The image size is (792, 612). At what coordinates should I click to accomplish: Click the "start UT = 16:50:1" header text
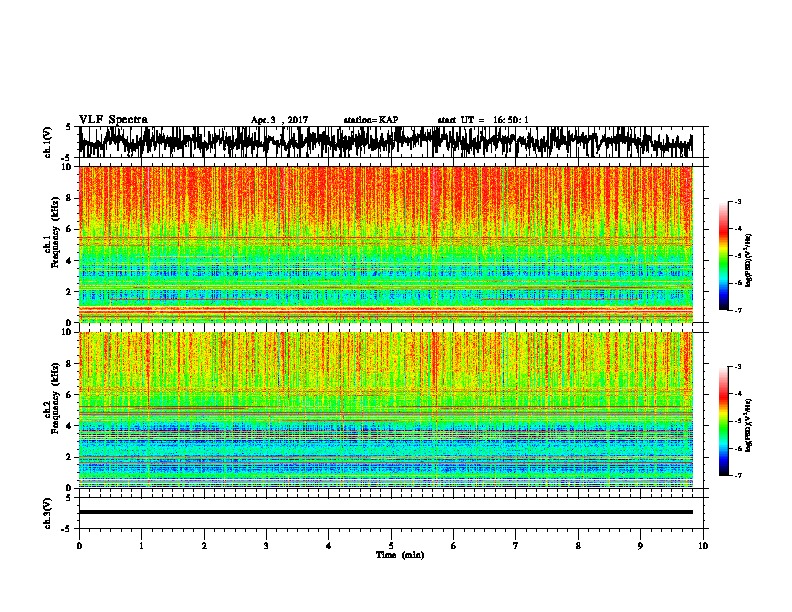pos(483,120)
